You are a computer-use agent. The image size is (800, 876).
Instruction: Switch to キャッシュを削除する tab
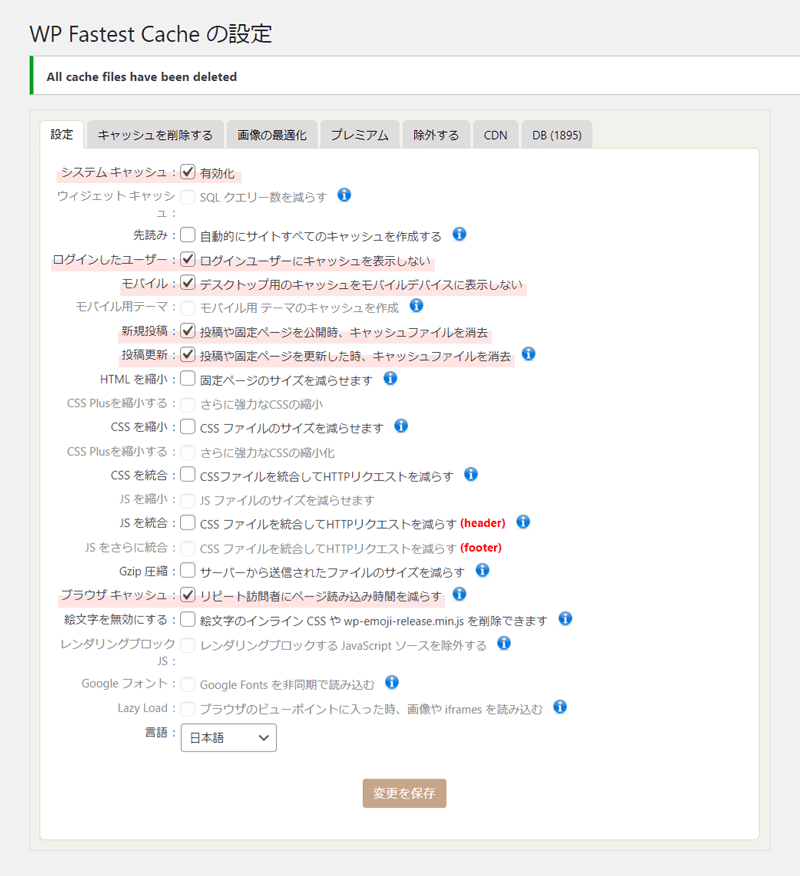click(155, 135)
